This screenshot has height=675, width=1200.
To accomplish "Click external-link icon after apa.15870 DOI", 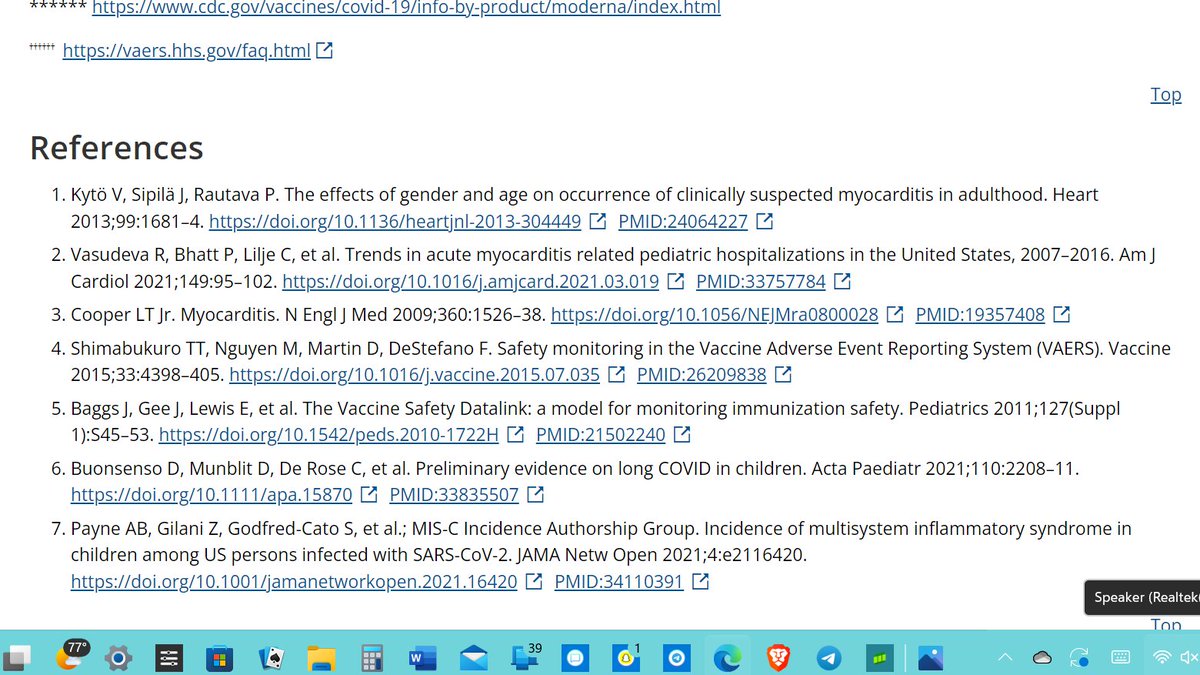I will (368, 494).
